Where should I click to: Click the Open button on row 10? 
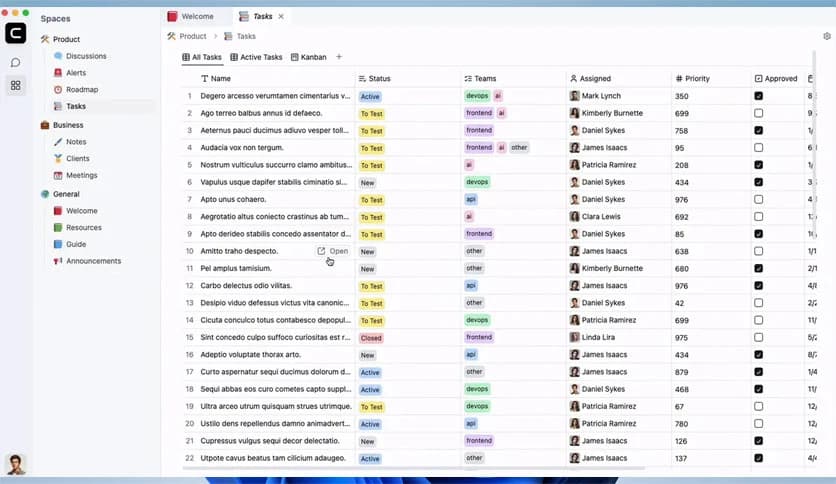click(333, 251)
